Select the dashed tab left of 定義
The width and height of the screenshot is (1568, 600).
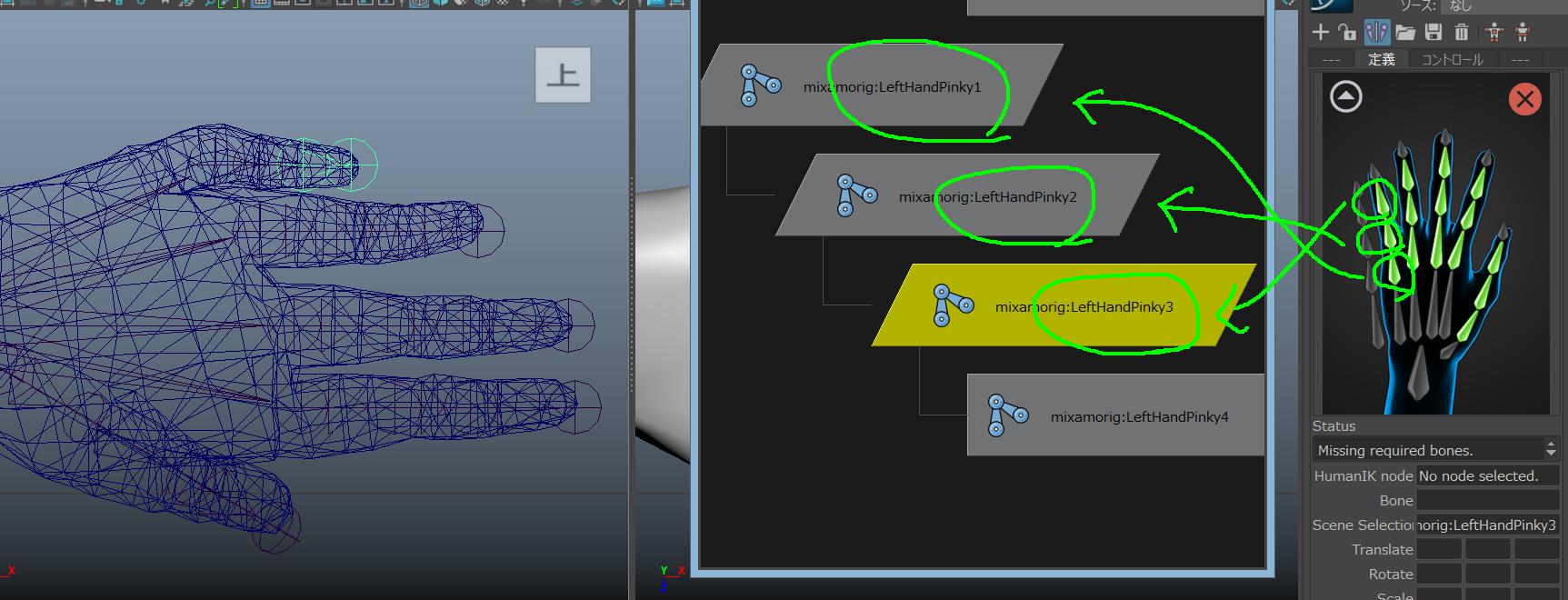[1332, 59]
